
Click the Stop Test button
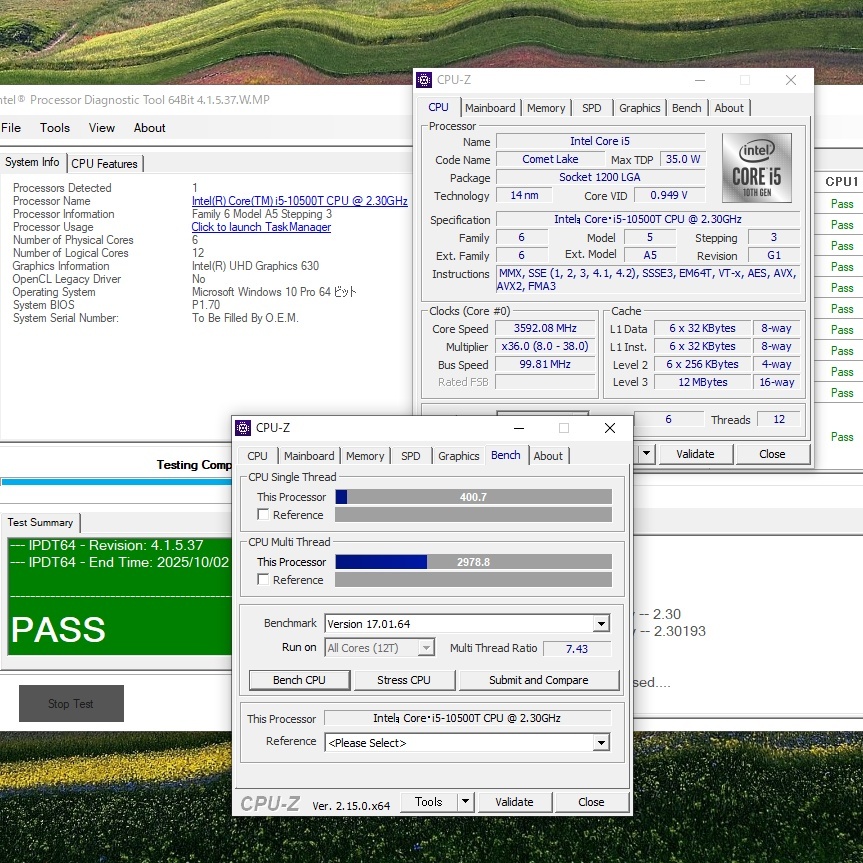[x=71, y=704]
